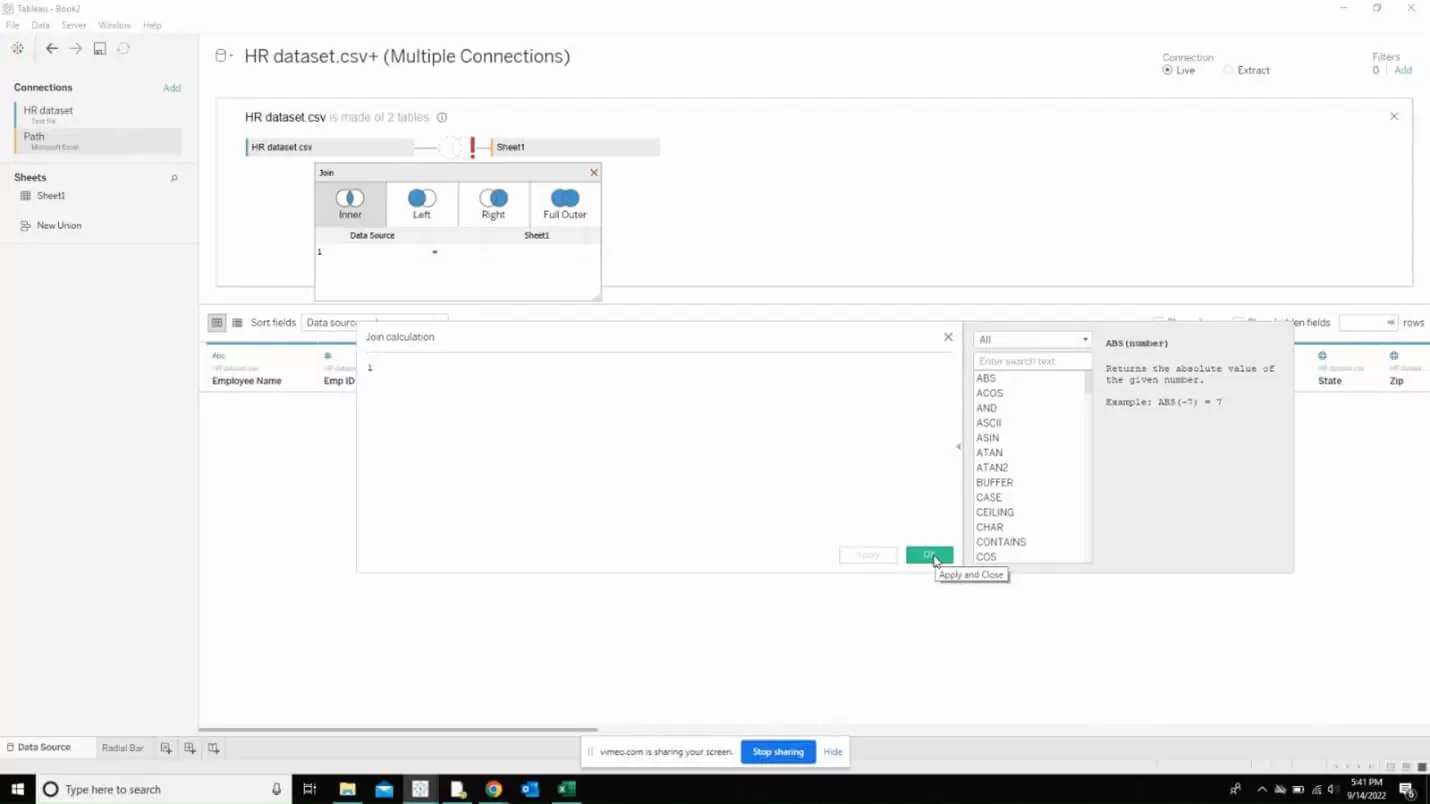Screen dimensions: 1430x804
Task: Click the Abc type icon above Employee Name
Action: [219, 356]
